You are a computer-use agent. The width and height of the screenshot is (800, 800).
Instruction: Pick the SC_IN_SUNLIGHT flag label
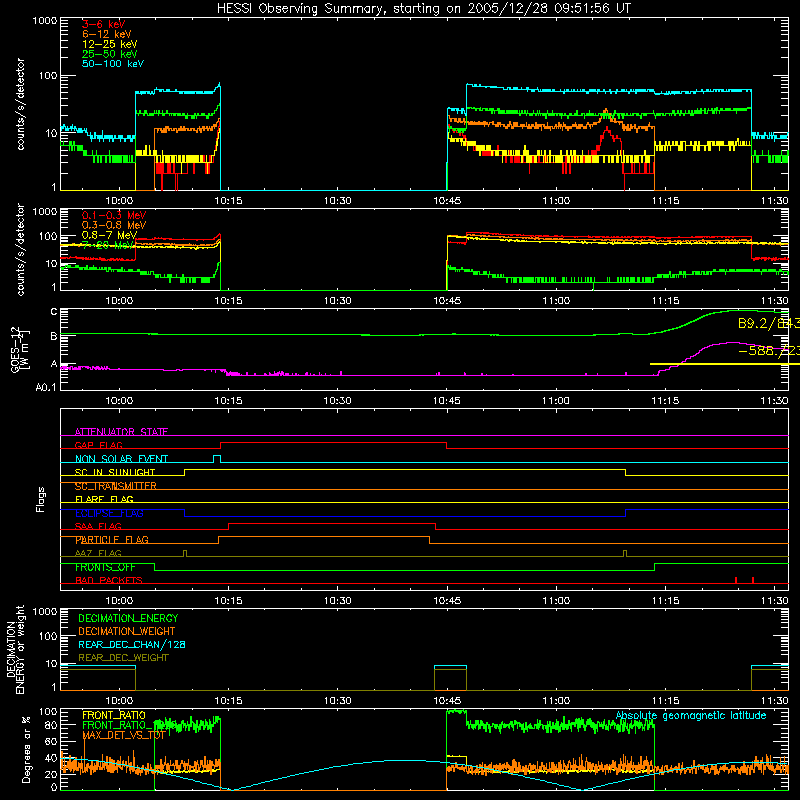(115, 472)
